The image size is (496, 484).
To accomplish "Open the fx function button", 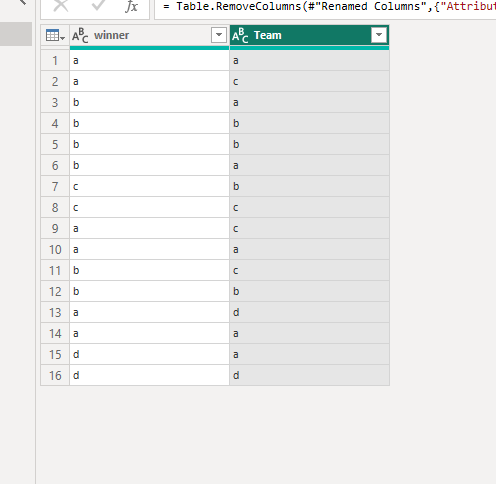I will 132,6.
